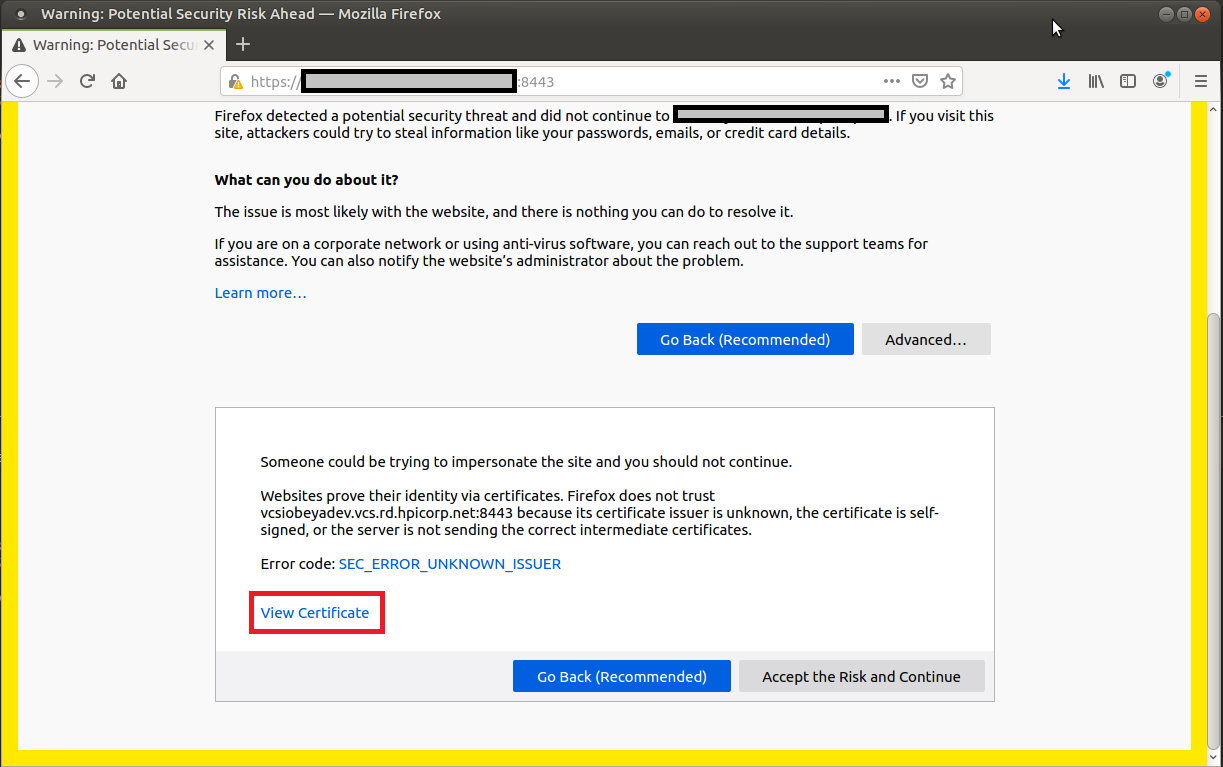Screen dimensions: 1223x767
Task: Open a new tab
Action: click(x=243, y=44)
